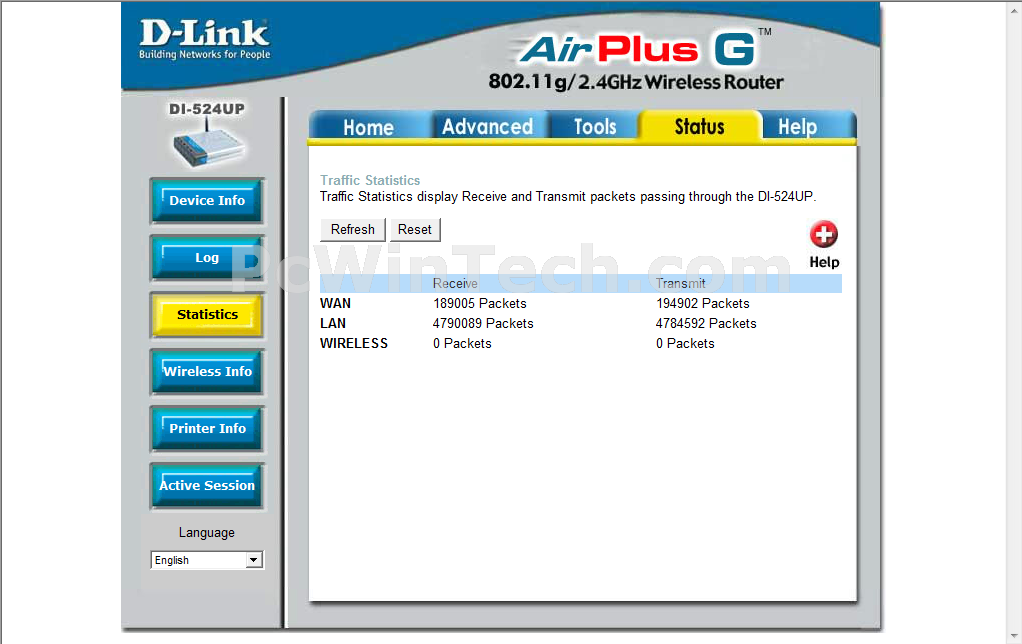Show the Printer Info page
Screen dimensions: 1022x644
coord(207,428)
